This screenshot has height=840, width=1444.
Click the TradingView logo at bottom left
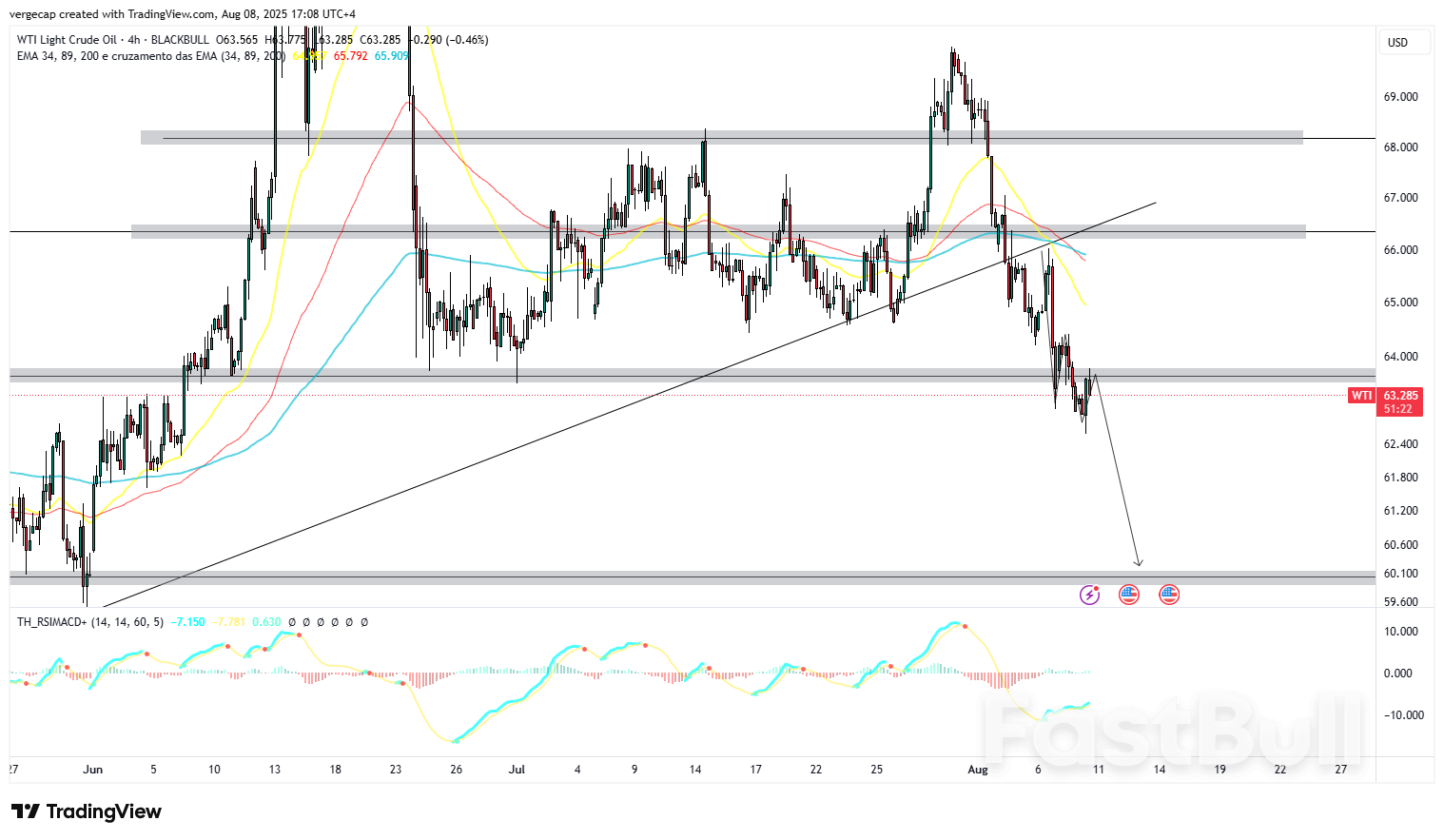point(86,811)
